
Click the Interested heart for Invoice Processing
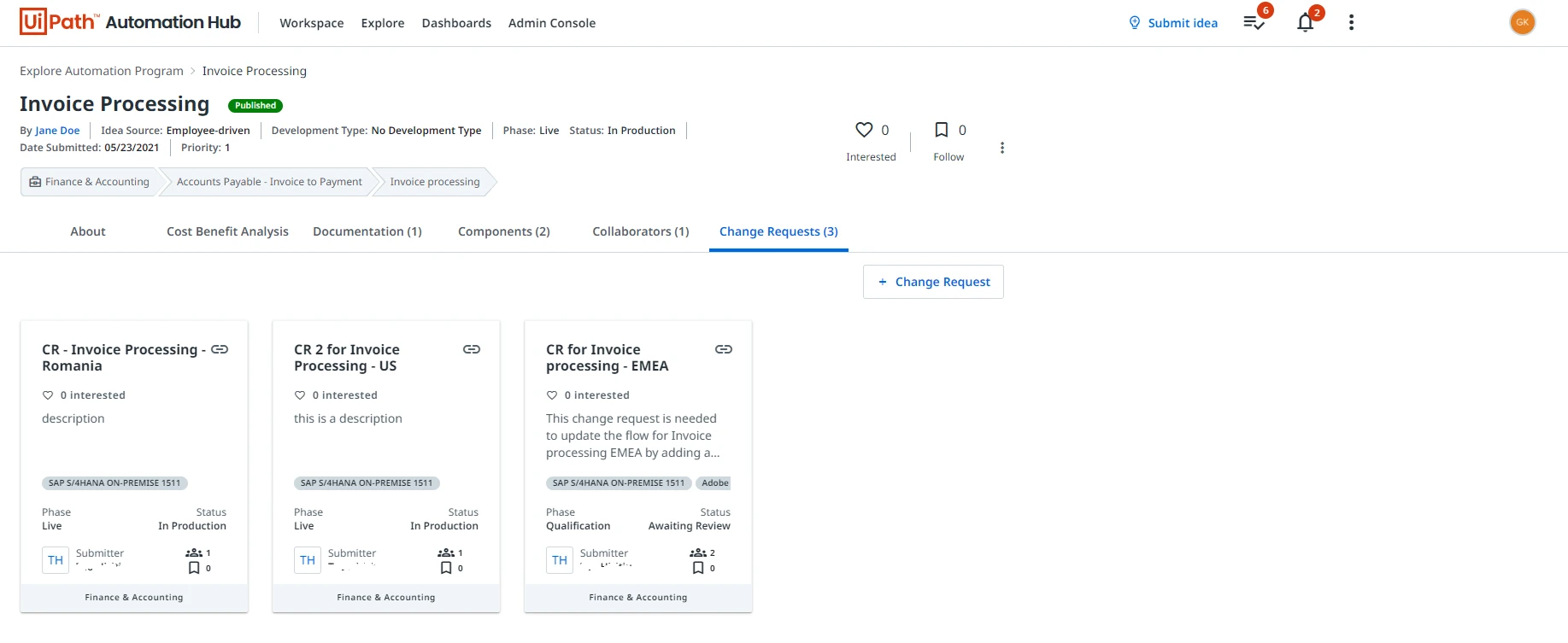(864, 130)
